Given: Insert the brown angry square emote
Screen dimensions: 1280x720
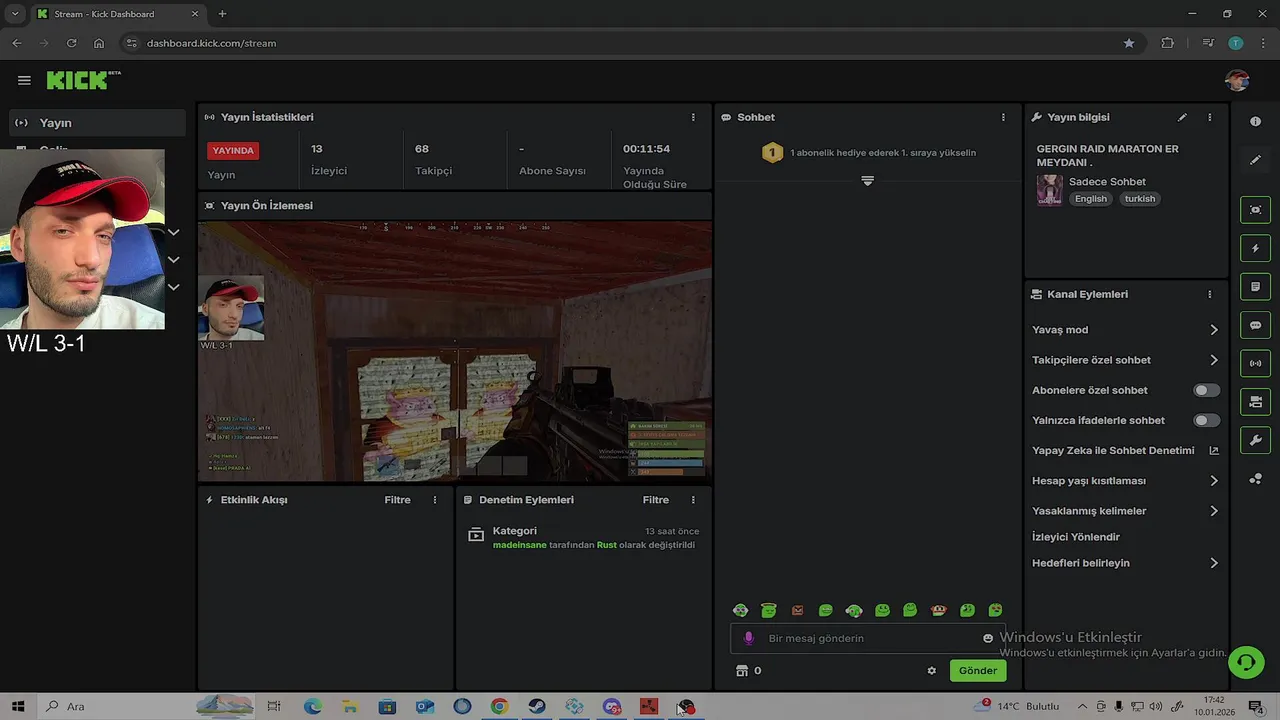Looking at the screenshot, I should pos(797,610).
